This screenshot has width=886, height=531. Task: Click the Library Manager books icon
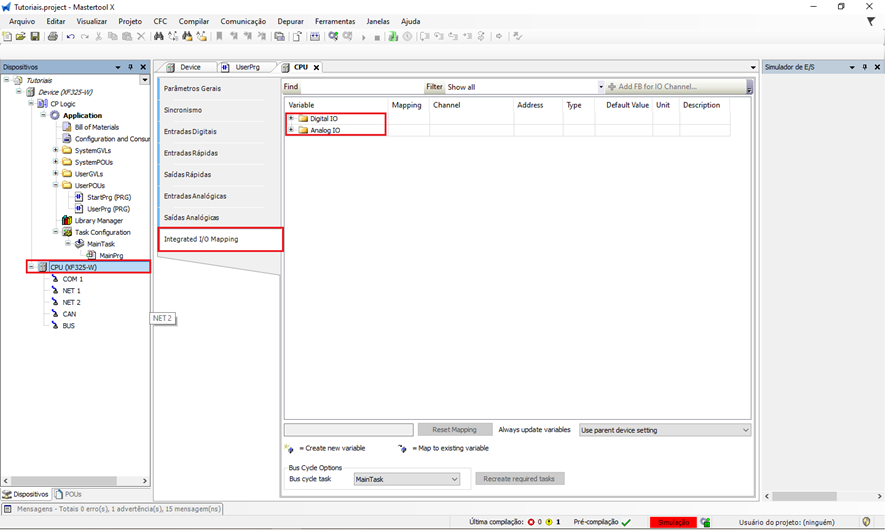coord(67,221)
